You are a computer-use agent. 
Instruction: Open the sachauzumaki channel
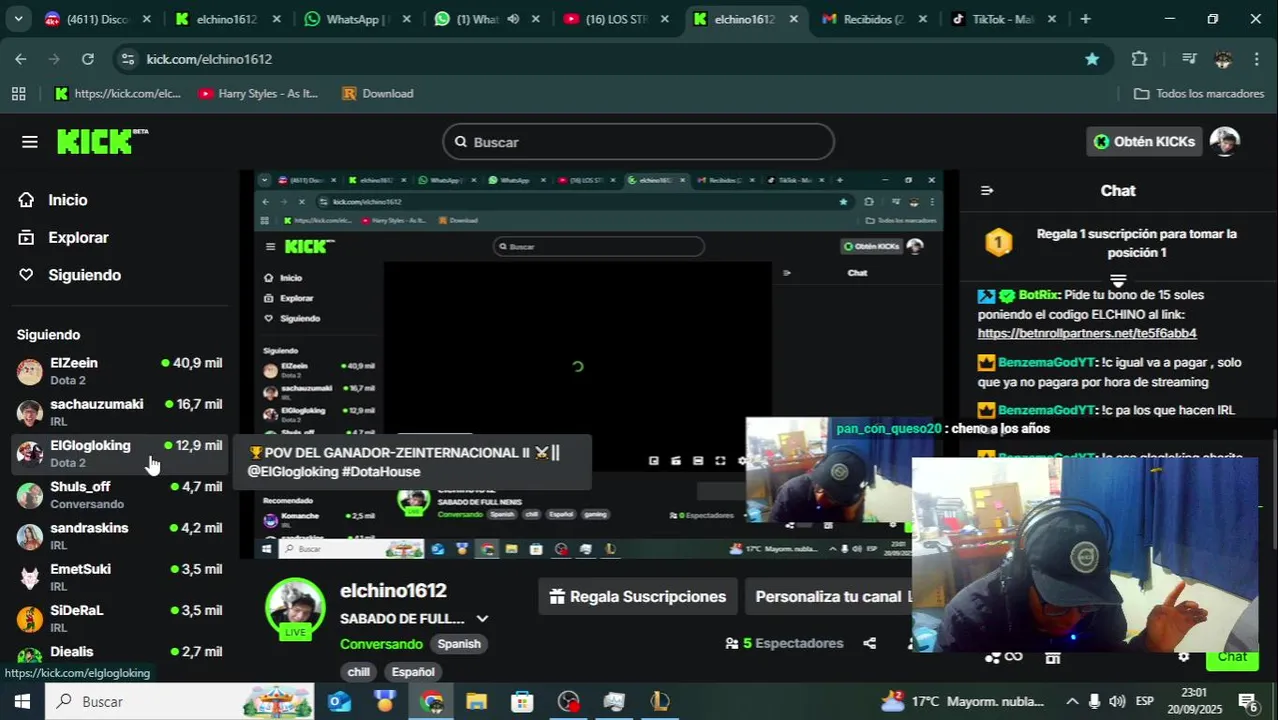[x=120, y=412]
